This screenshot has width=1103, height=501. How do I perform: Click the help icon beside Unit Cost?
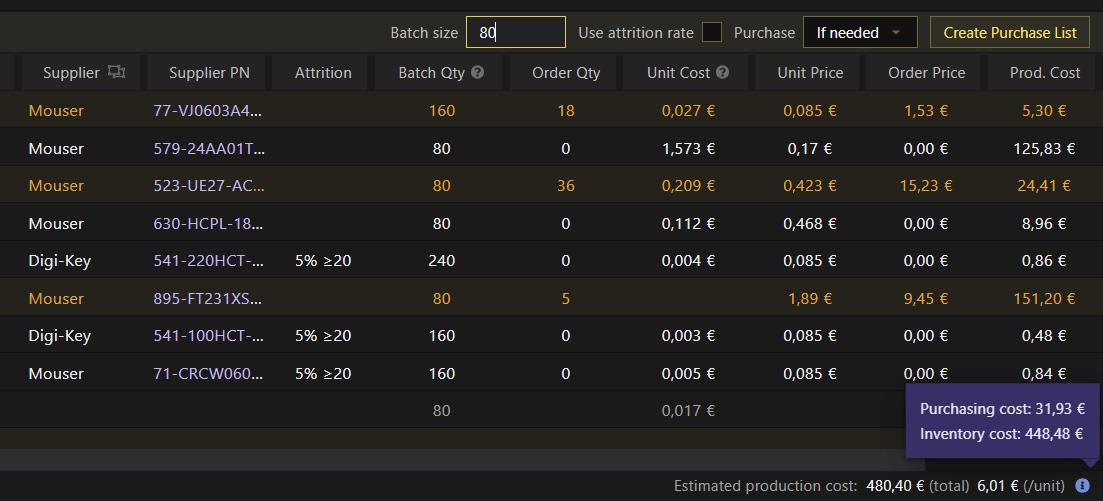coord(722,72)
